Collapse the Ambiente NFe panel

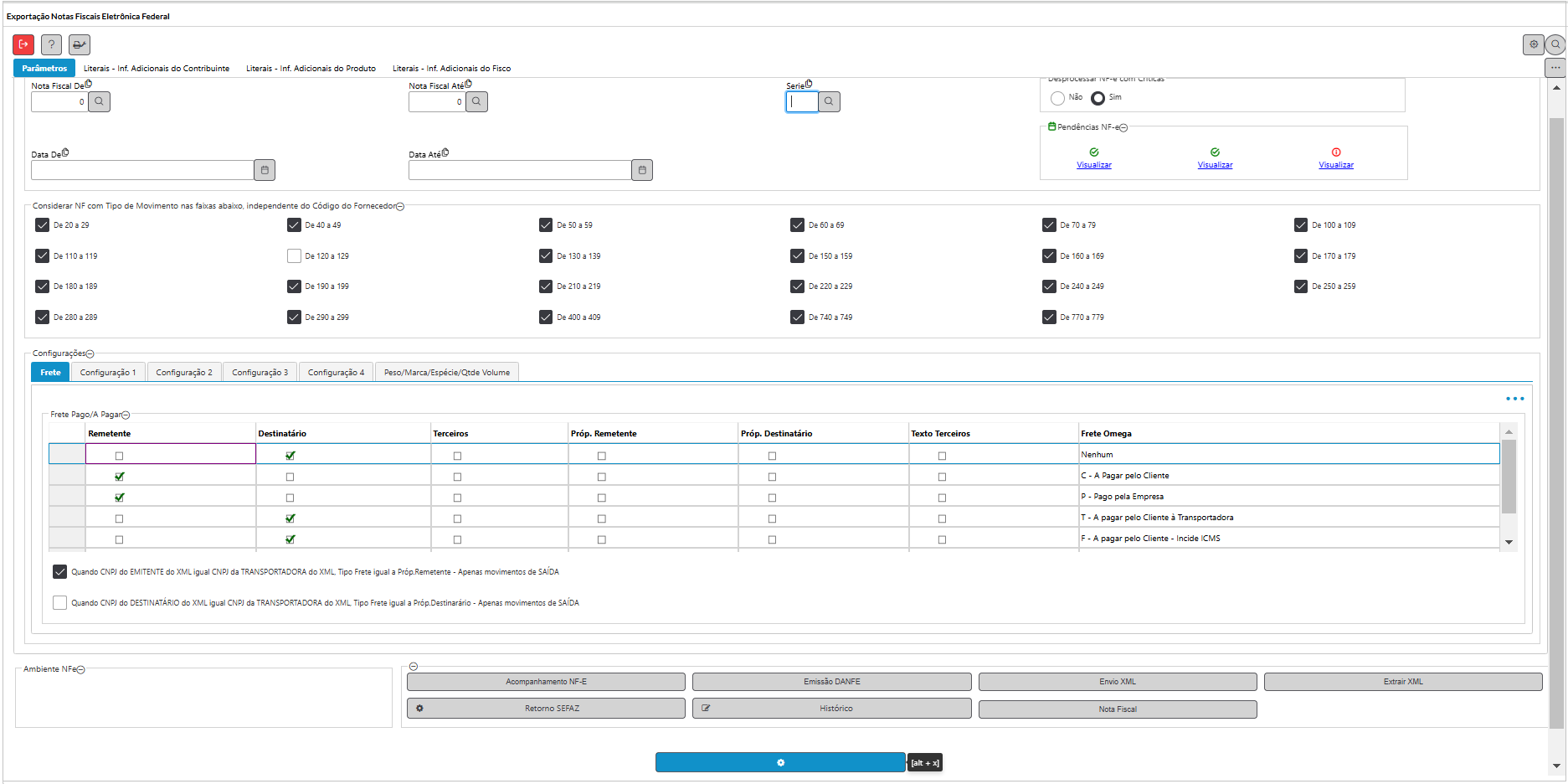(81, 670)
